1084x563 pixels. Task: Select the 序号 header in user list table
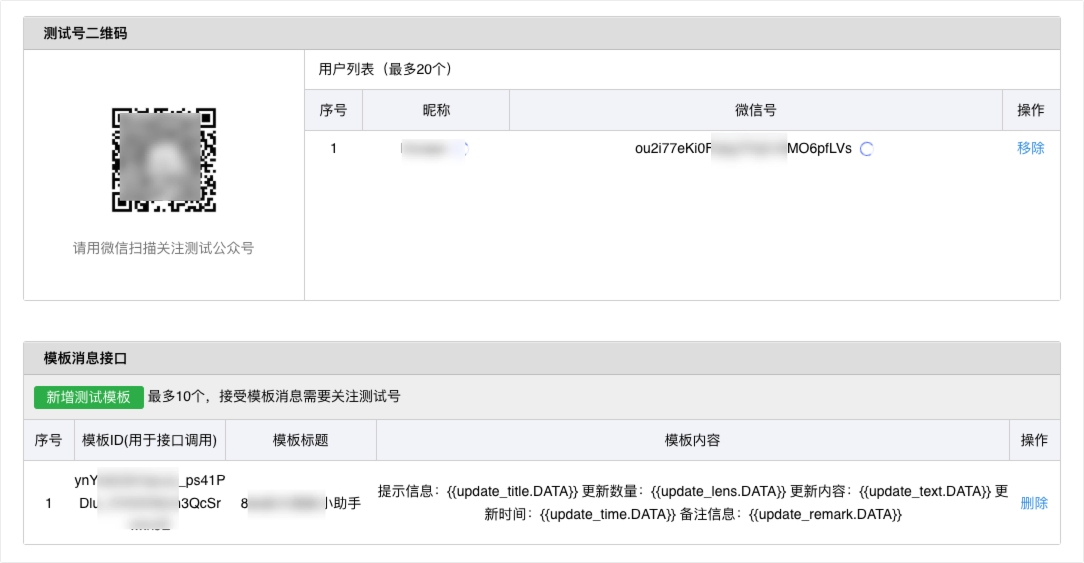[333, 110]
